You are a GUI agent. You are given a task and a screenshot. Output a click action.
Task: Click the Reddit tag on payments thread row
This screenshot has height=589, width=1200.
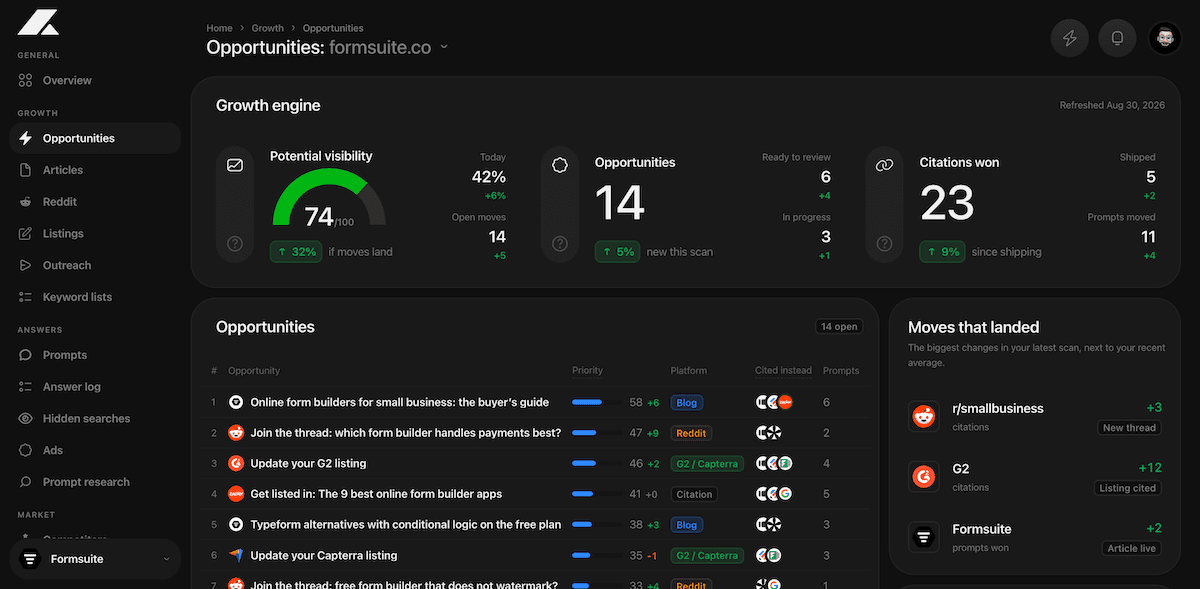pos(691,433)
